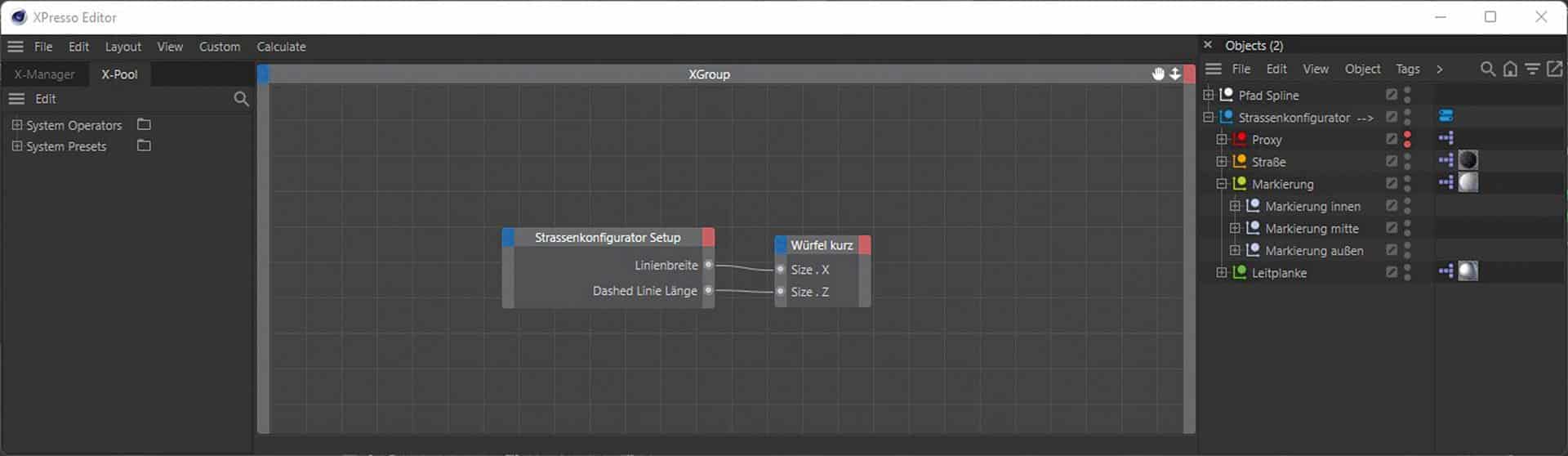Expand the System Operators tree node
The image size is (1568, 456).
click(17, 125)
